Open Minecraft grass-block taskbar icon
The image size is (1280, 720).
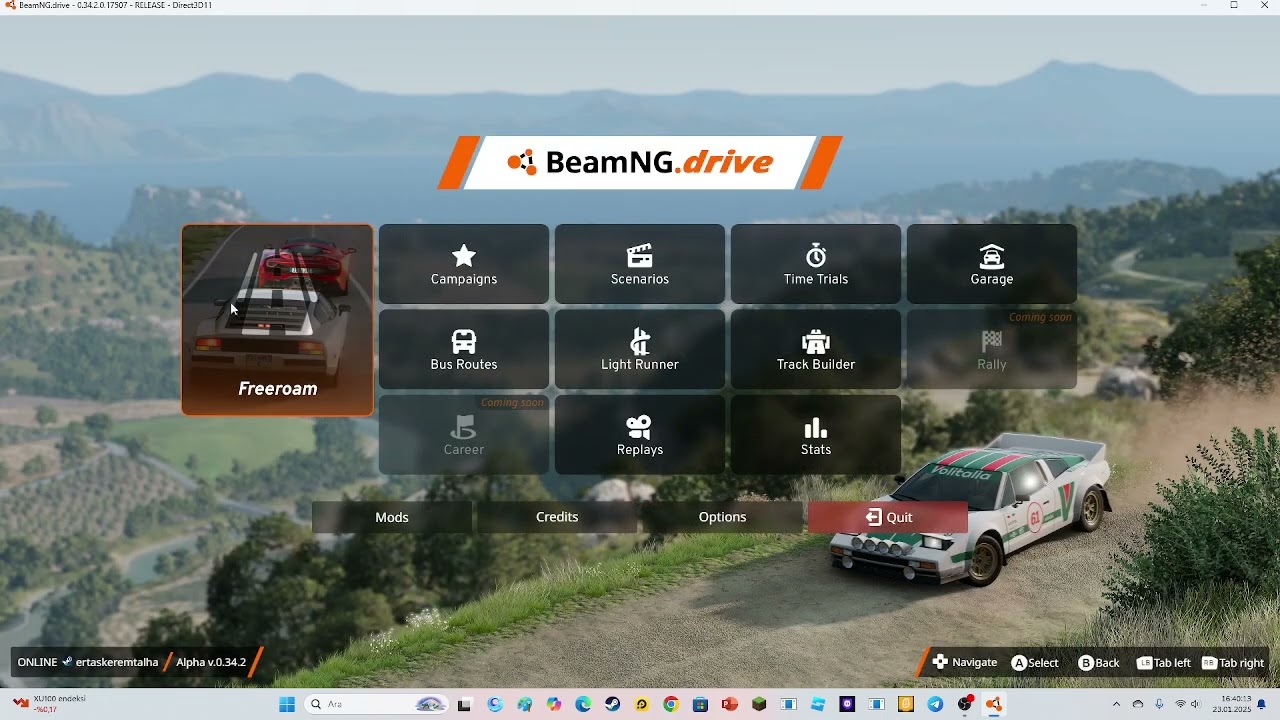coord(759,704)
